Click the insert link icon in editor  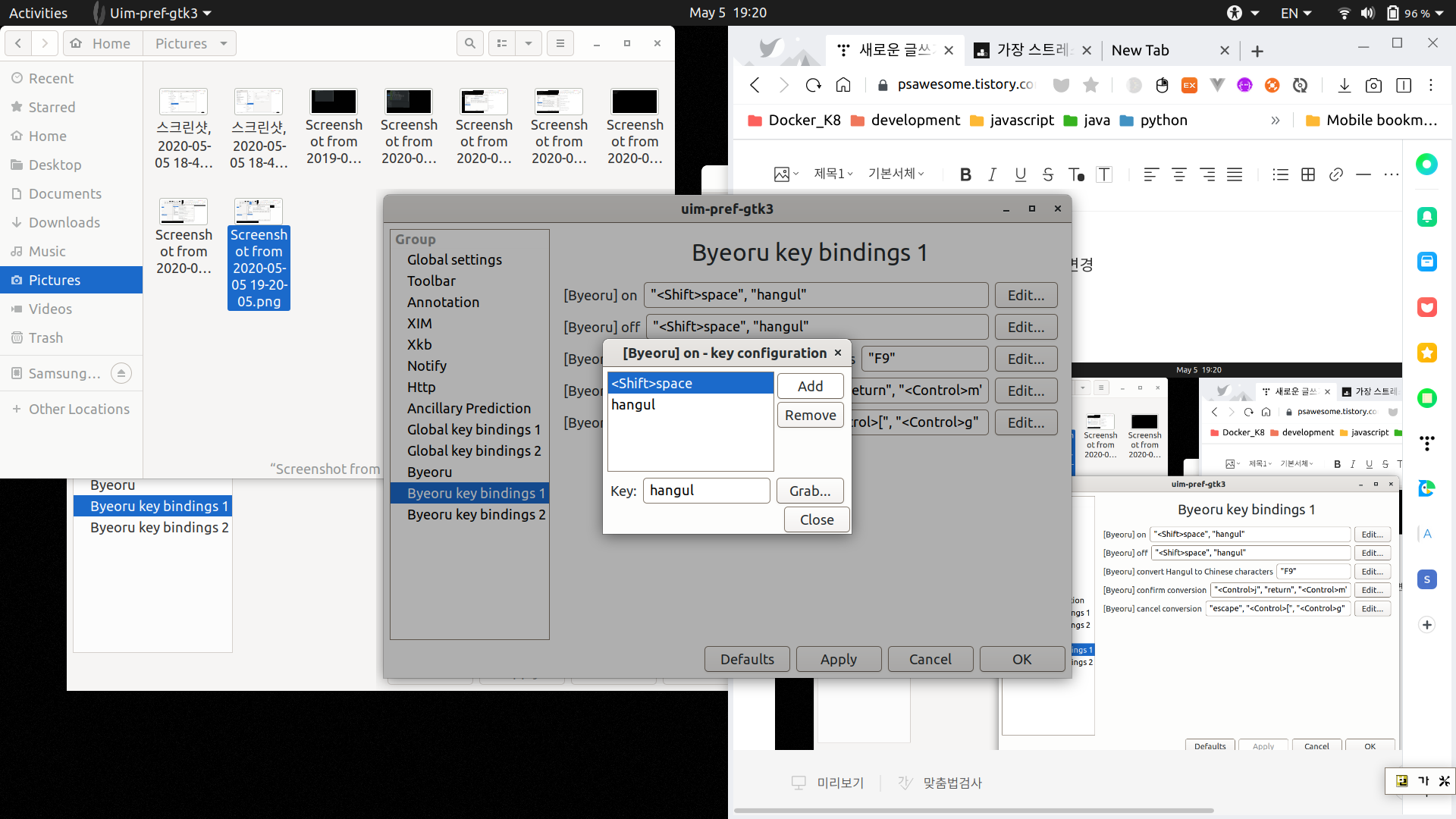[1336, 174]
